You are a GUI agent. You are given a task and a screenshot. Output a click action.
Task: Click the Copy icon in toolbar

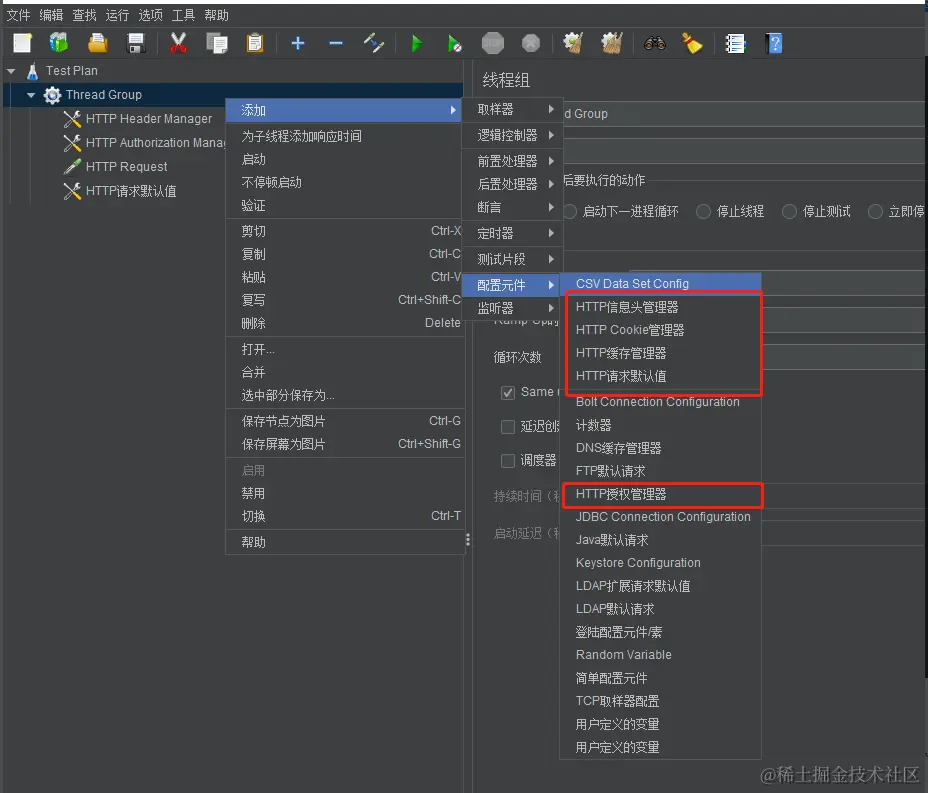tap(217, 43)
